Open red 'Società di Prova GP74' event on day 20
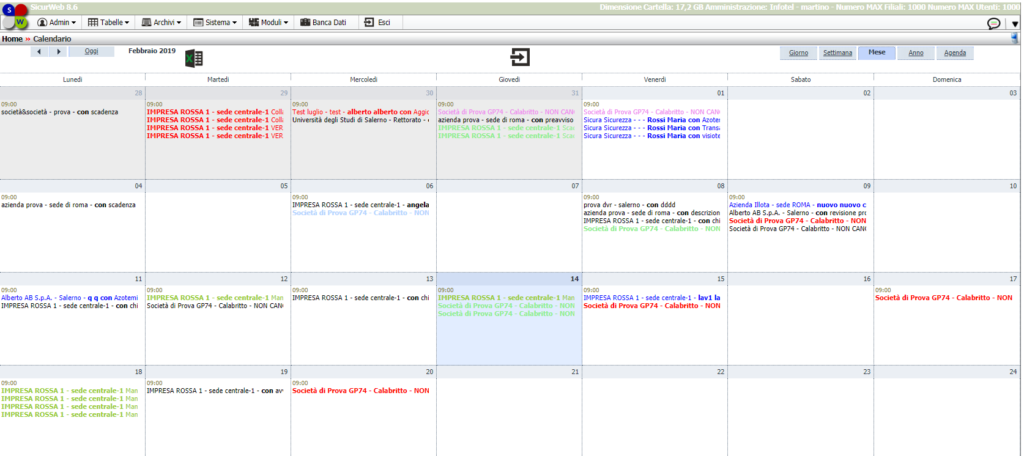The image size is (1024, 456). 360,391
